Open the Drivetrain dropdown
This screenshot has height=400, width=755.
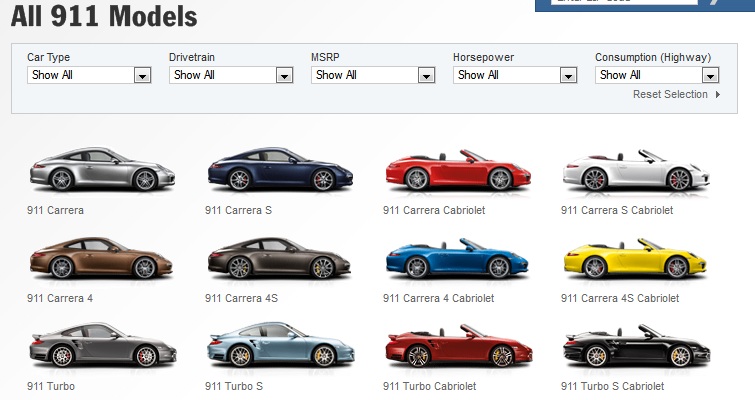click(231, 75)
